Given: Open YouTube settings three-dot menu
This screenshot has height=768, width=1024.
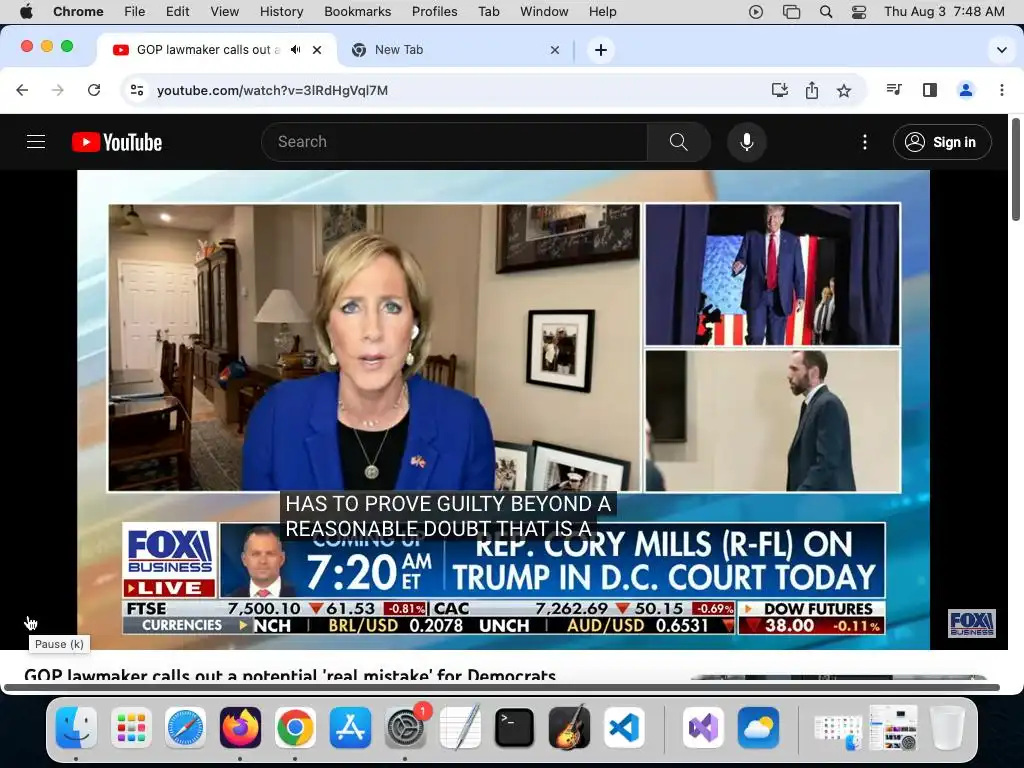Looking at the screenshot, I should pos(865,142).
